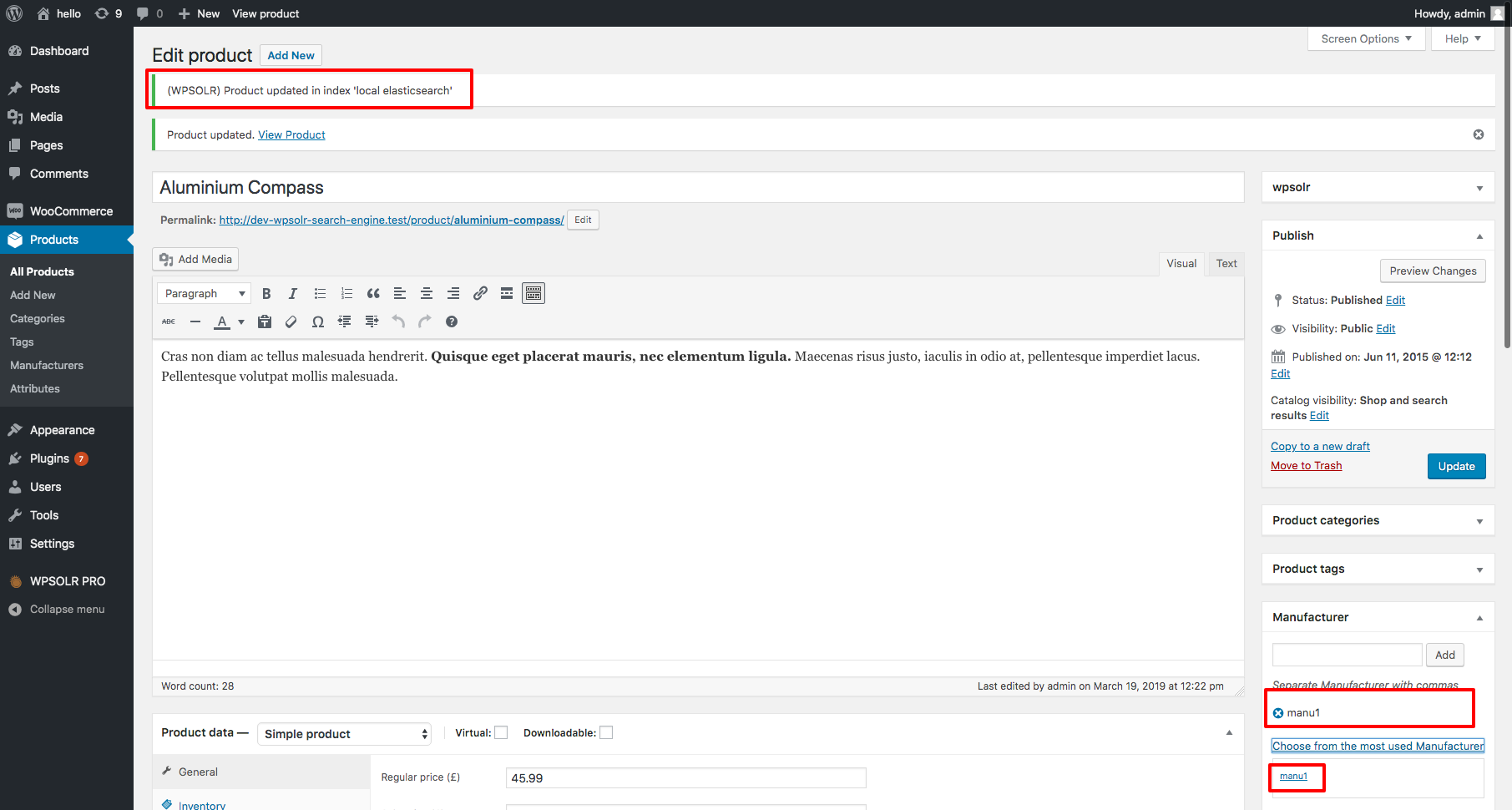
Task: Click the Add Media button
Action: 195,259
